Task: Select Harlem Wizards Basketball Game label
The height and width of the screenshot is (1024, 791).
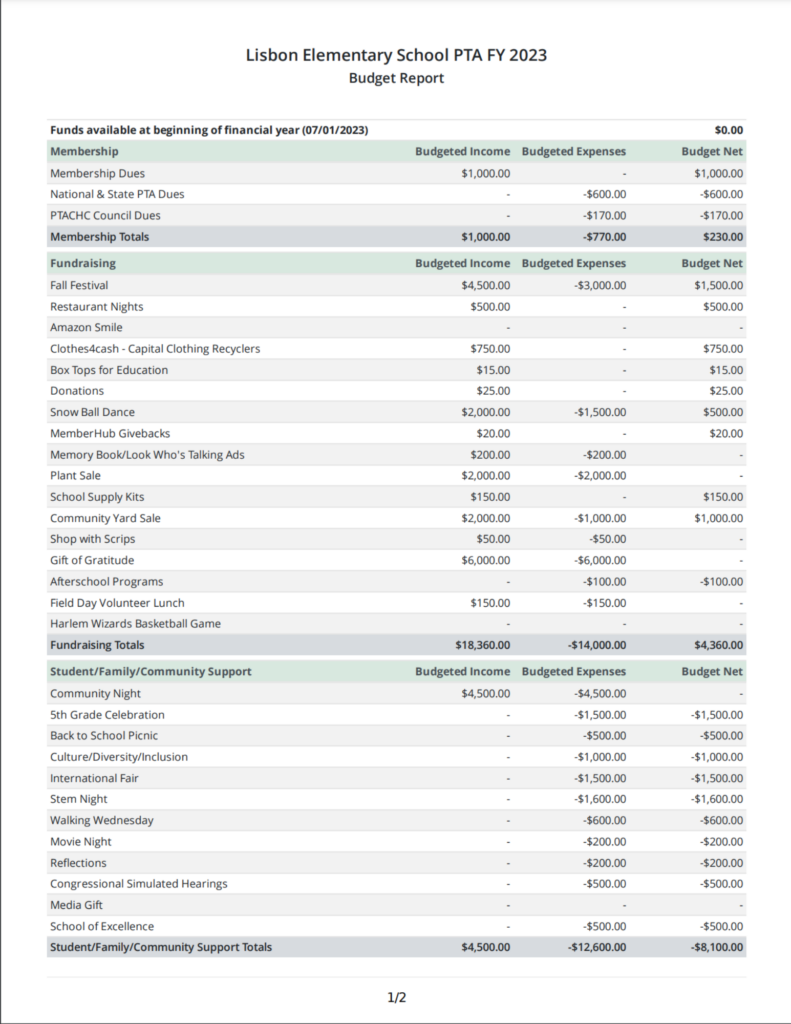Action: coord(135,624)
